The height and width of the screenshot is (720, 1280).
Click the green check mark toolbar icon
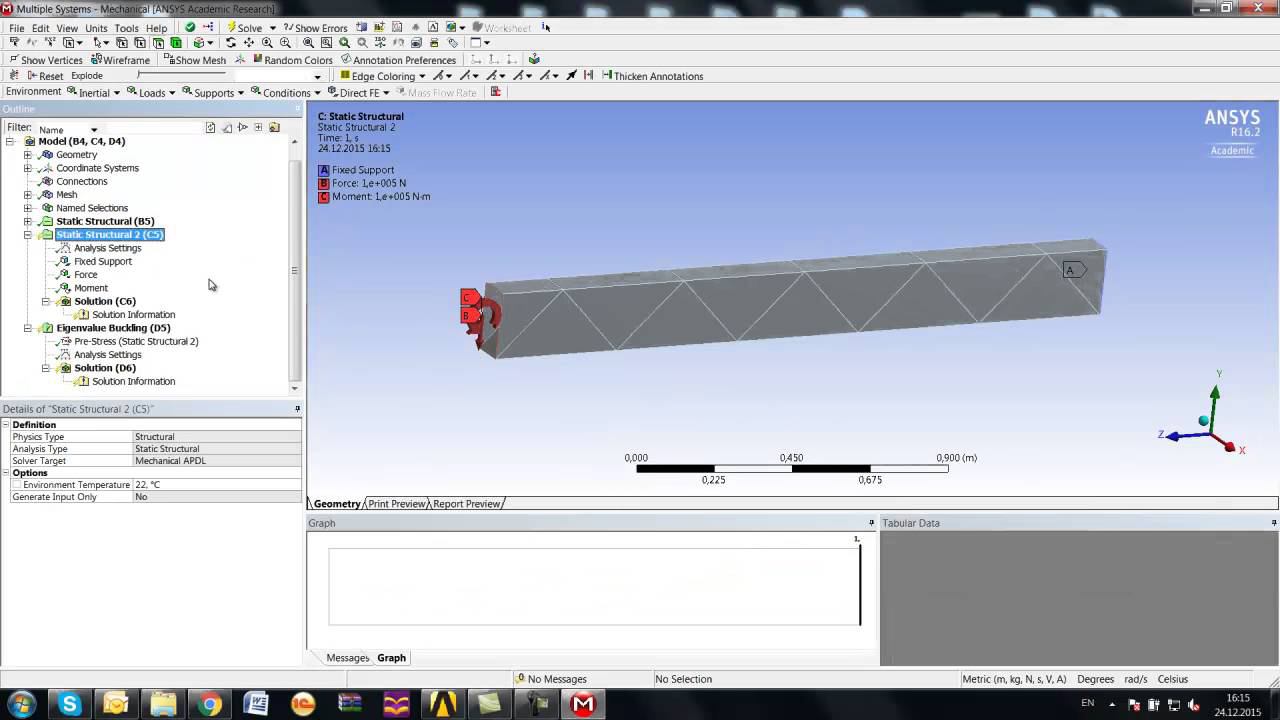point(190,28)
